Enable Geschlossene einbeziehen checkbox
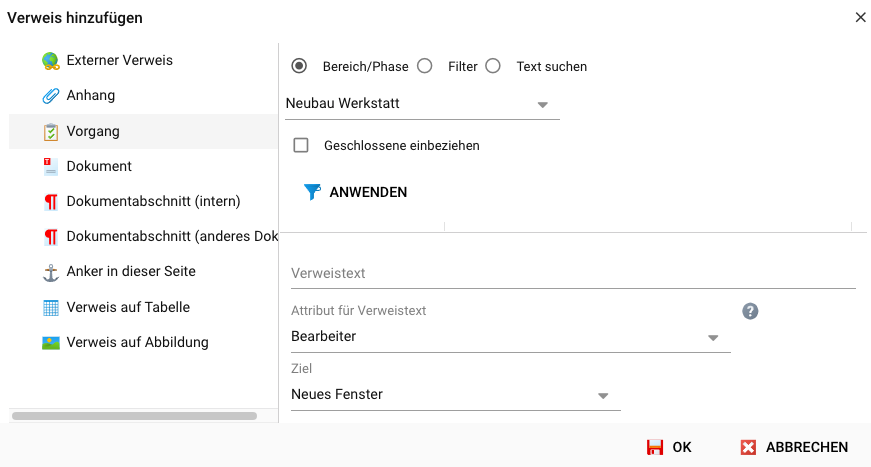Screen dimensions: 871x467 301,146
